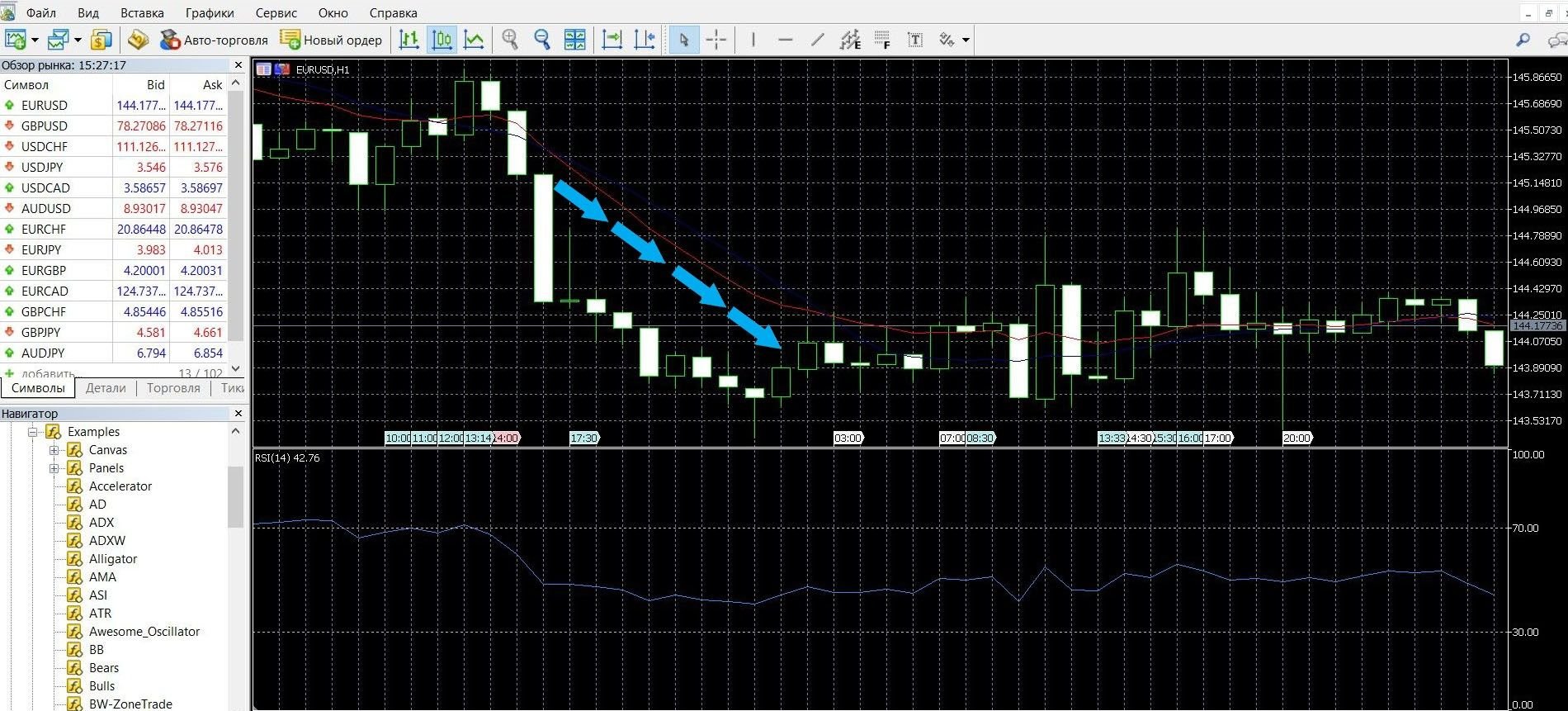Select the arrow cursor tool

point(683,40)
